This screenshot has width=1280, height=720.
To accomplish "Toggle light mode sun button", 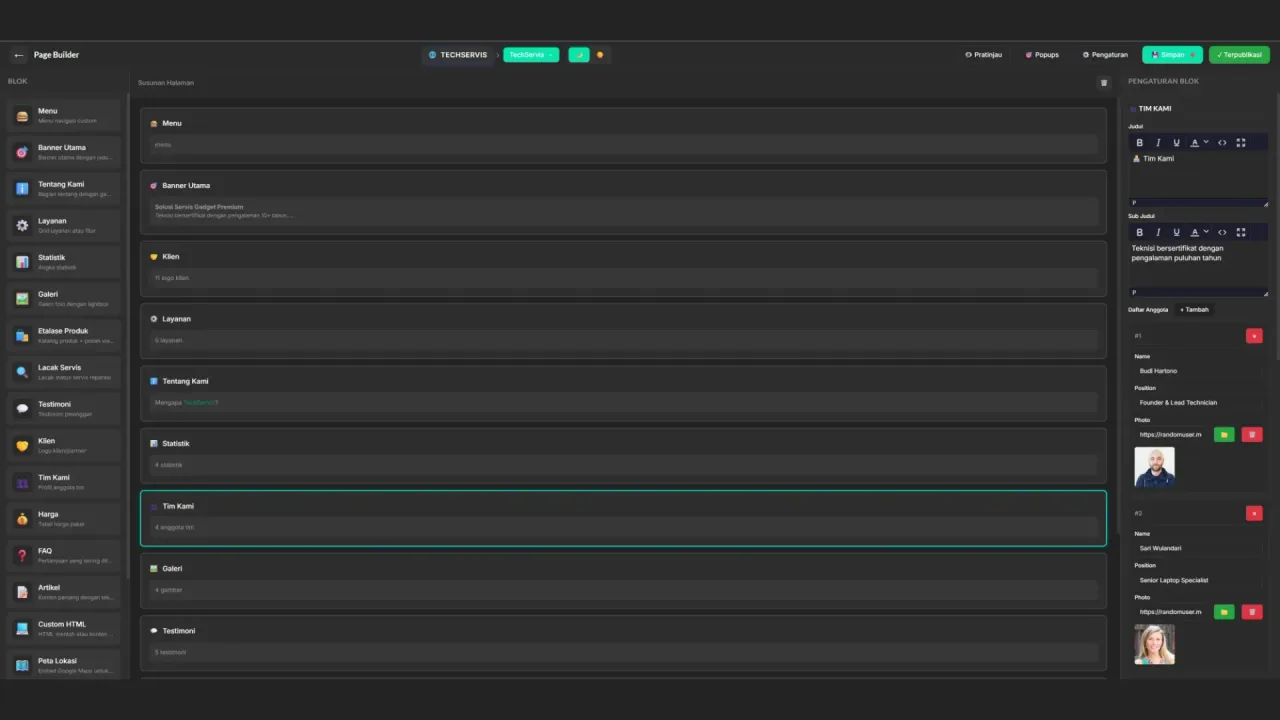I will (x=600, y=55).
